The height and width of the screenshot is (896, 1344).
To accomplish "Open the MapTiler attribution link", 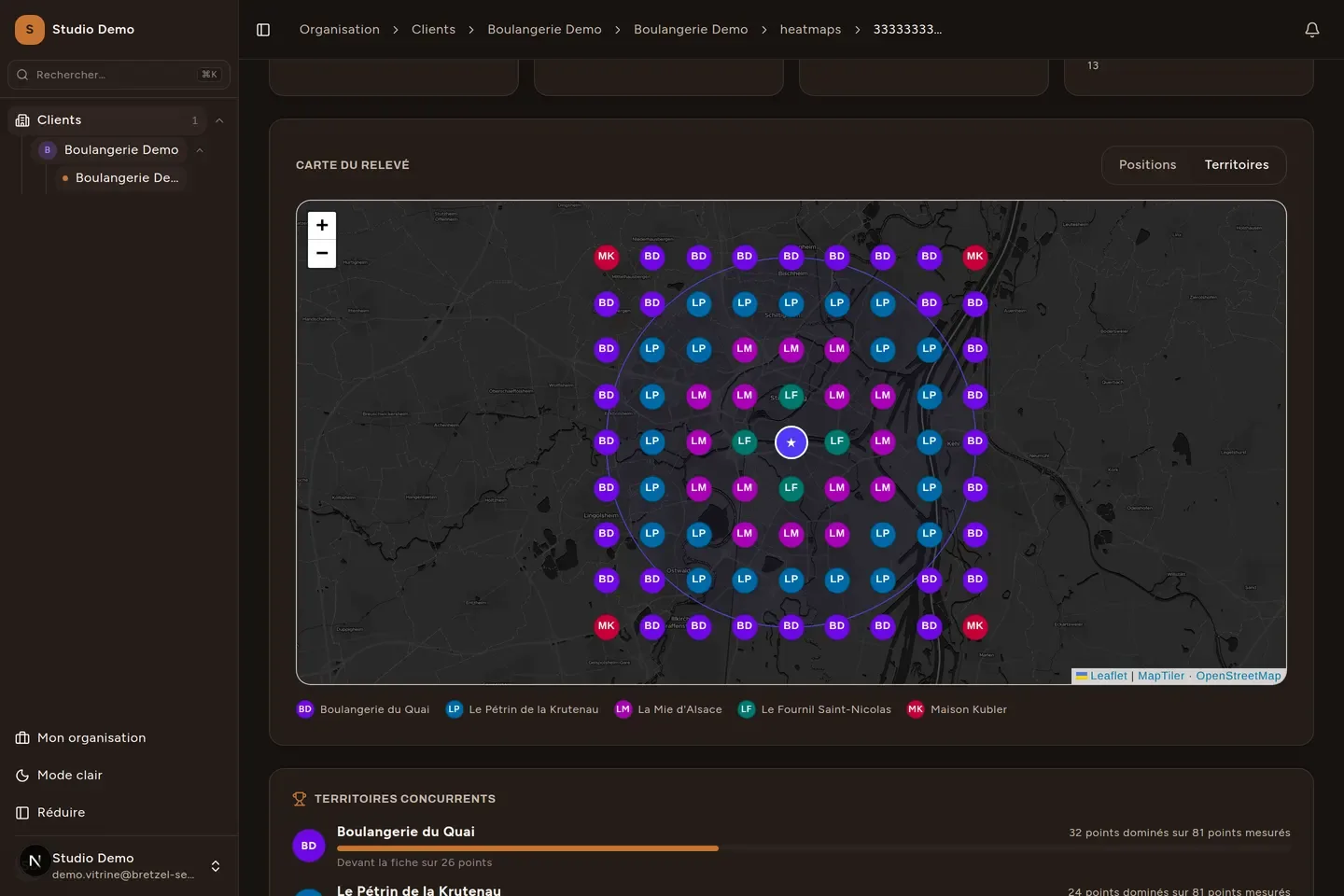I will point(1161,676).
